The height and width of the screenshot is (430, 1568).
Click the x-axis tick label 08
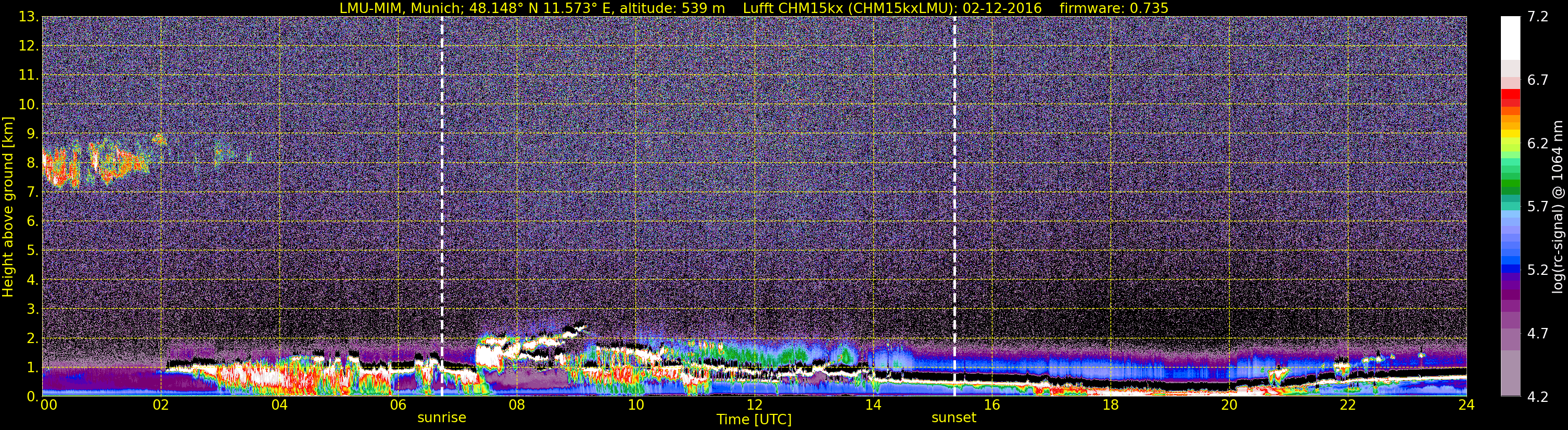point(517,405)
